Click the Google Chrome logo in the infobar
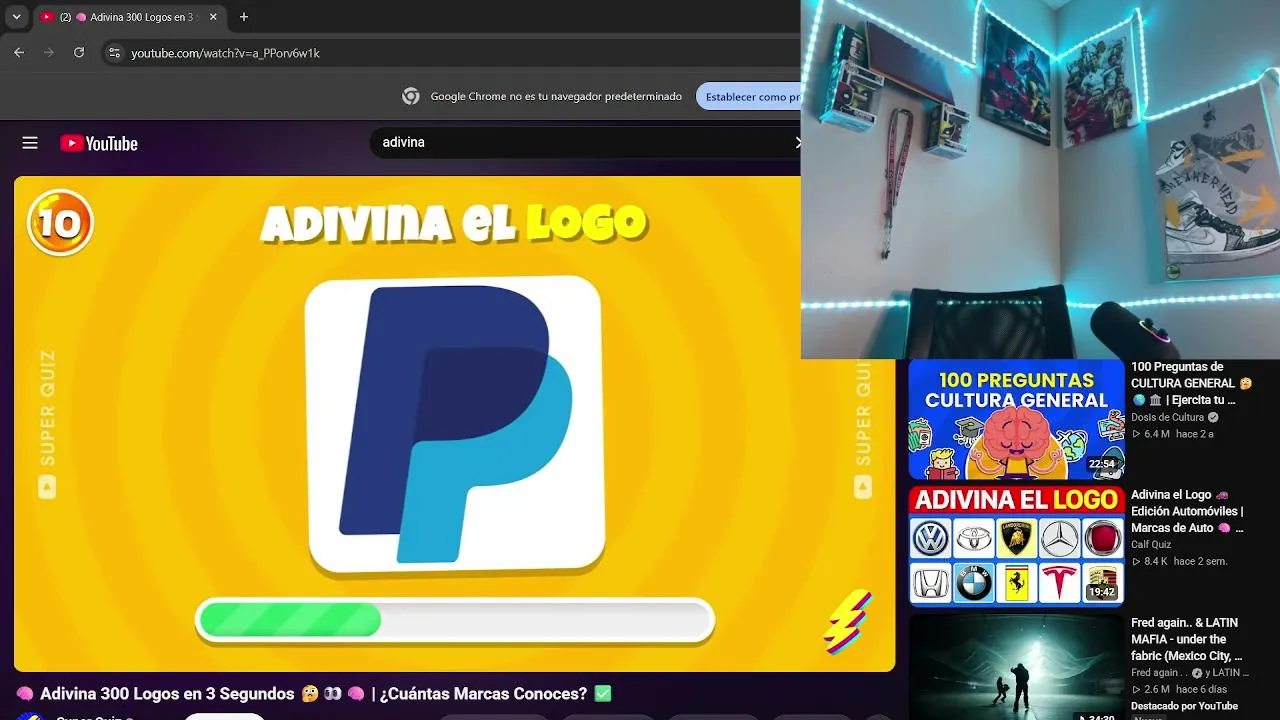The height and width of the screenshot is (720, 1280). (x=411, y=96)
